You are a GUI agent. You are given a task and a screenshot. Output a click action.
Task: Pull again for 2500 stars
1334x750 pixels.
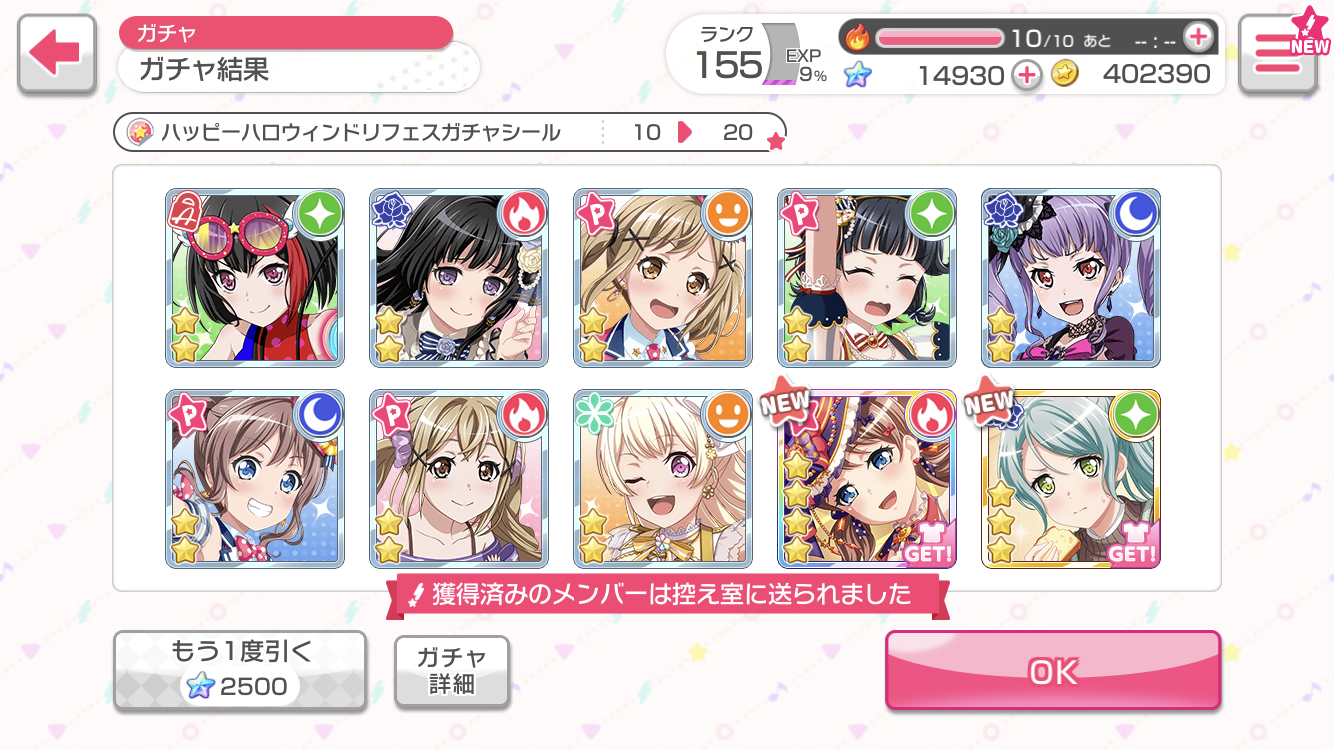(x=240, y=670)
